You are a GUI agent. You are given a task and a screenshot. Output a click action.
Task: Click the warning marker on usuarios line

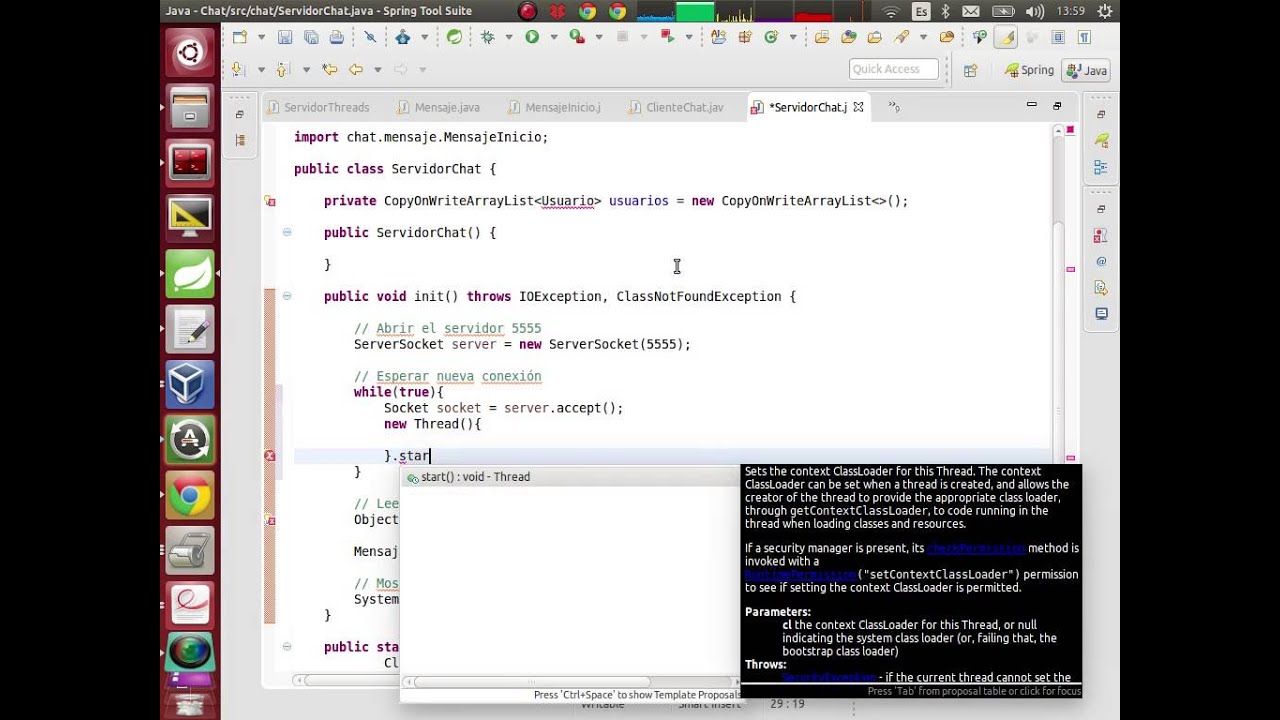click(x=269, y=201)
